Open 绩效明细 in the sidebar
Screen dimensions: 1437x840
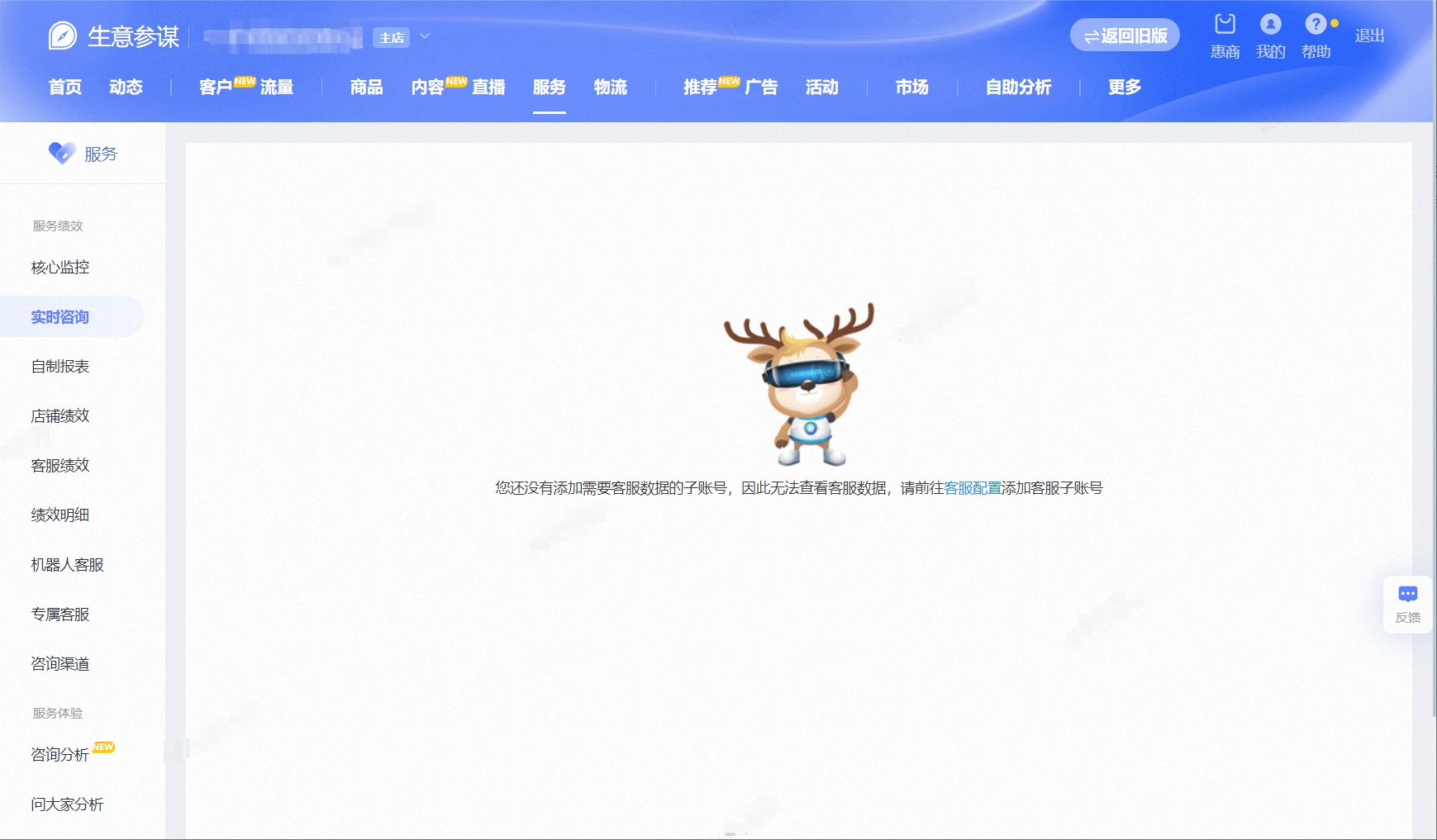[60, 515]
